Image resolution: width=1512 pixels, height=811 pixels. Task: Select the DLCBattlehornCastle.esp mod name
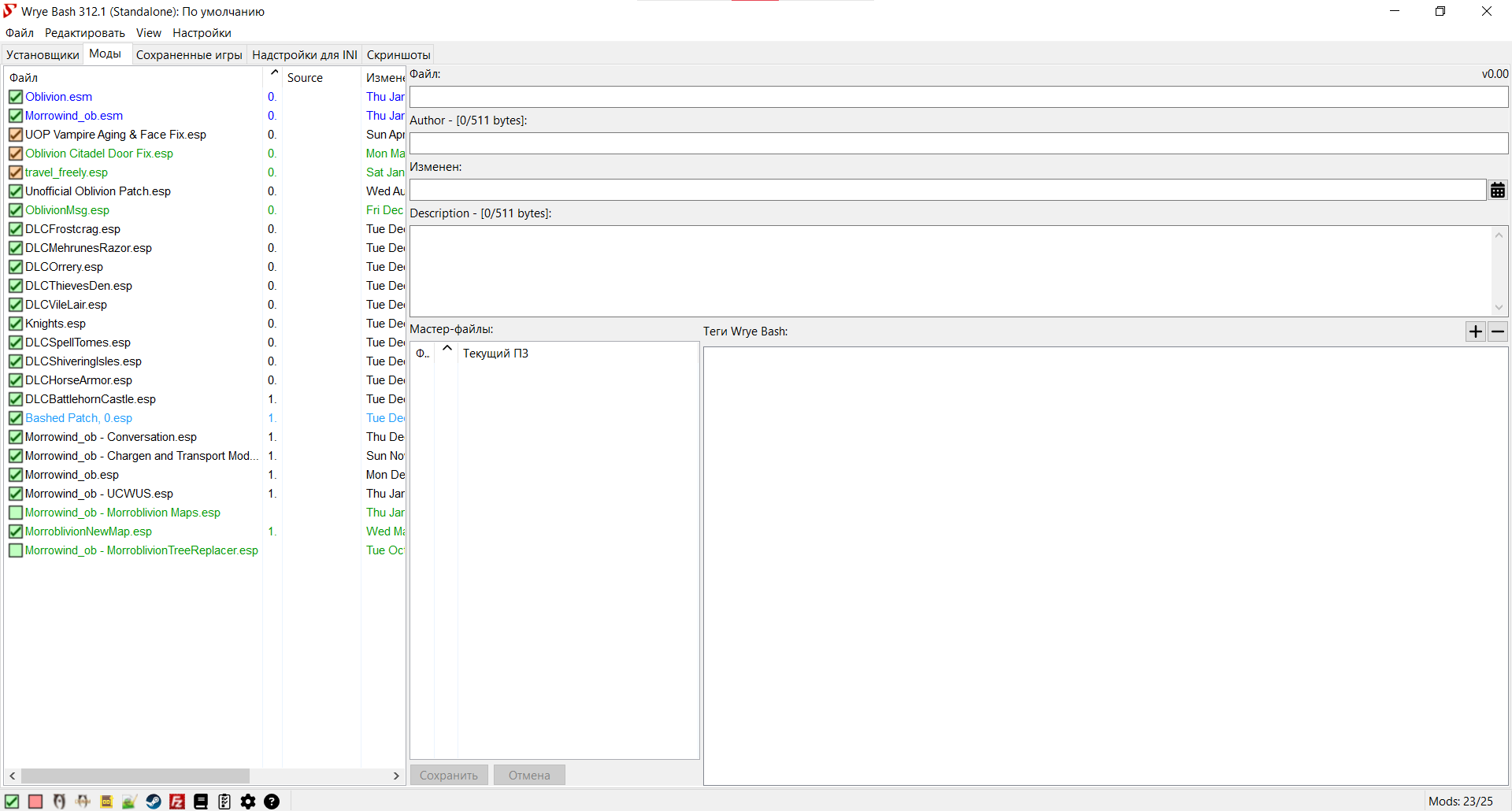click(91, 399)
